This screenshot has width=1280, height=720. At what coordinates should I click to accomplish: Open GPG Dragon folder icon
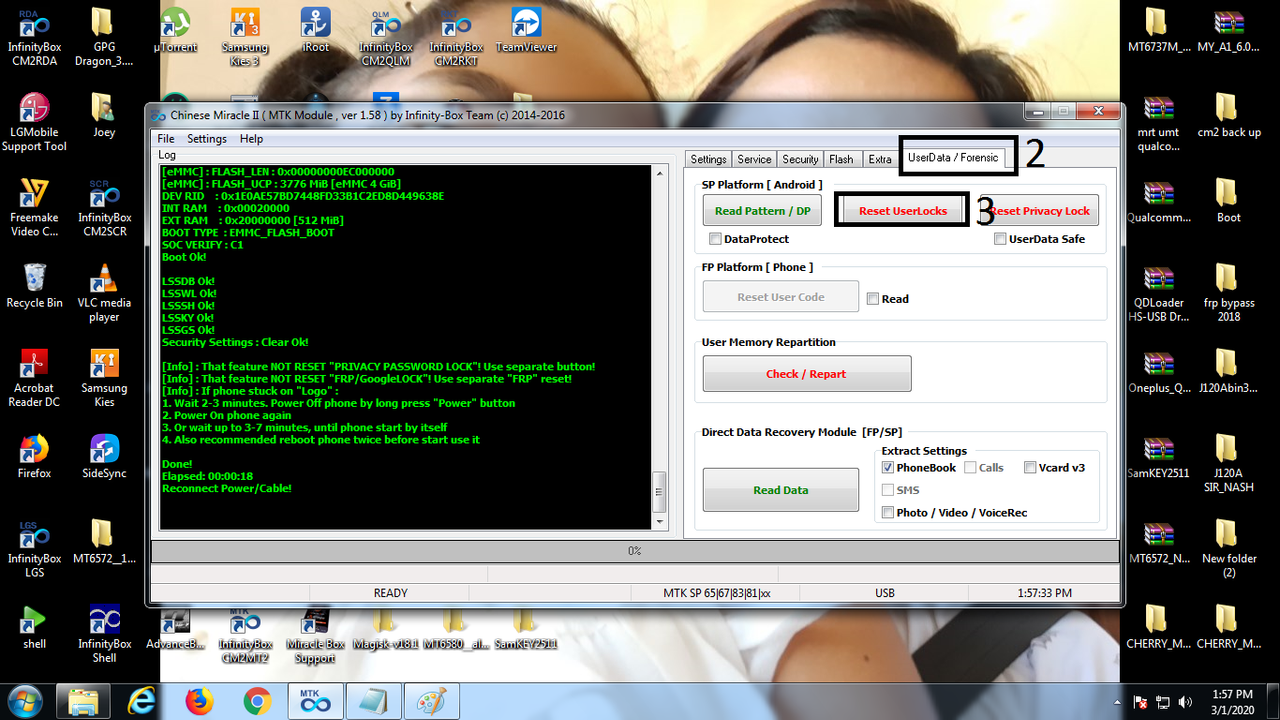104,31
